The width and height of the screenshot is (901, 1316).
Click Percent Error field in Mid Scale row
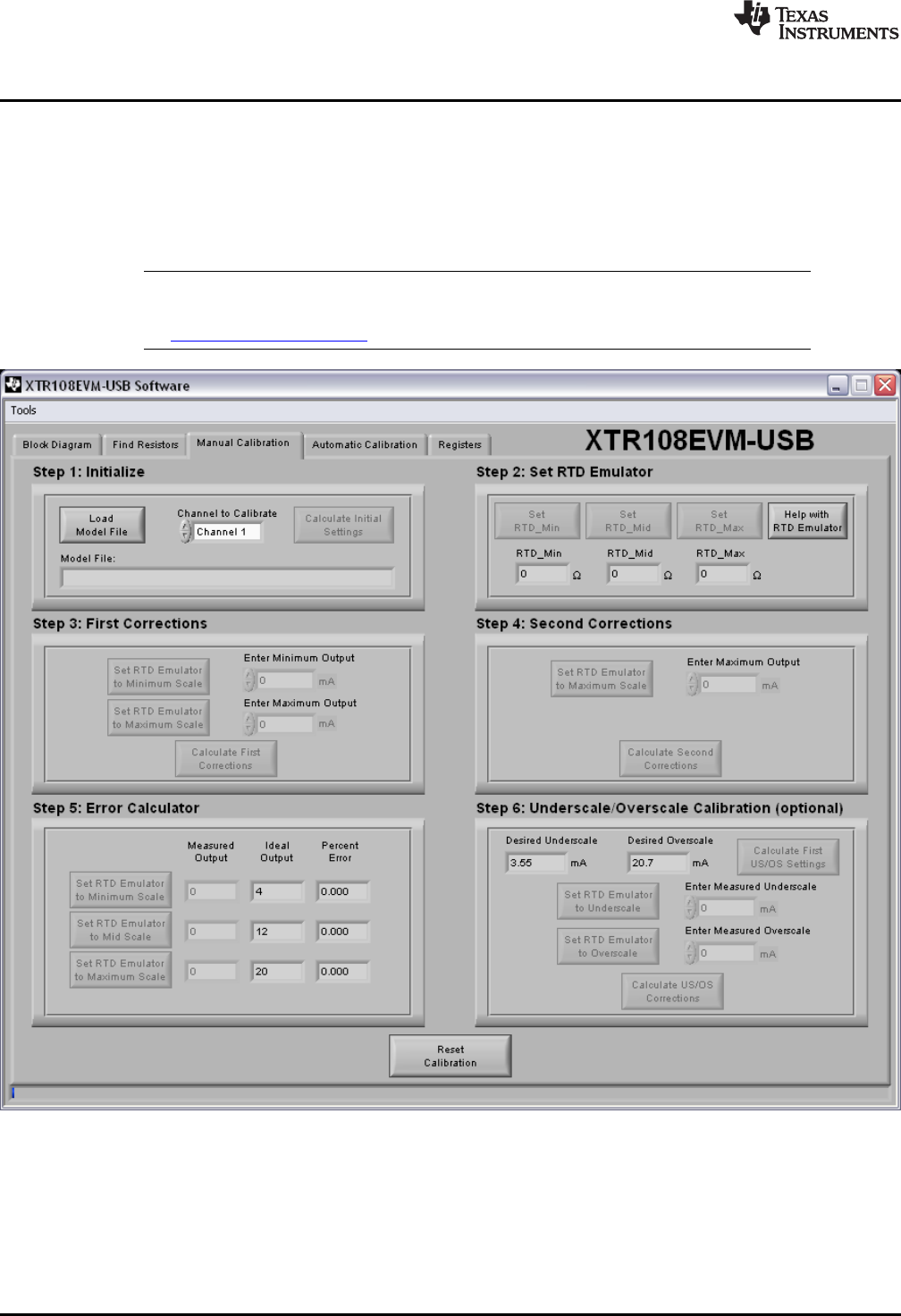coord(342,932)
